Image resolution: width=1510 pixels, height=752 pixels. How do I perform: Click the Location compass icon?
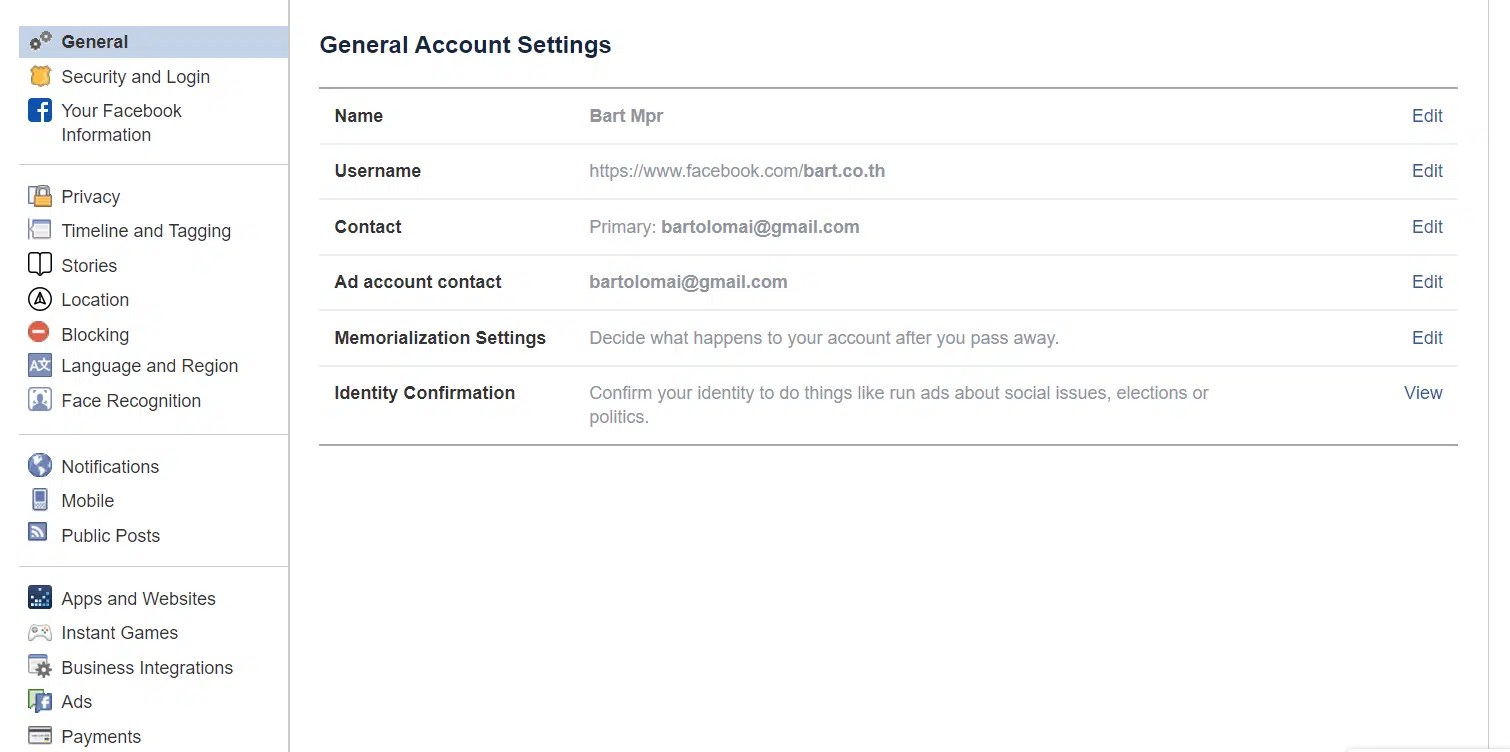click(40, 299)
